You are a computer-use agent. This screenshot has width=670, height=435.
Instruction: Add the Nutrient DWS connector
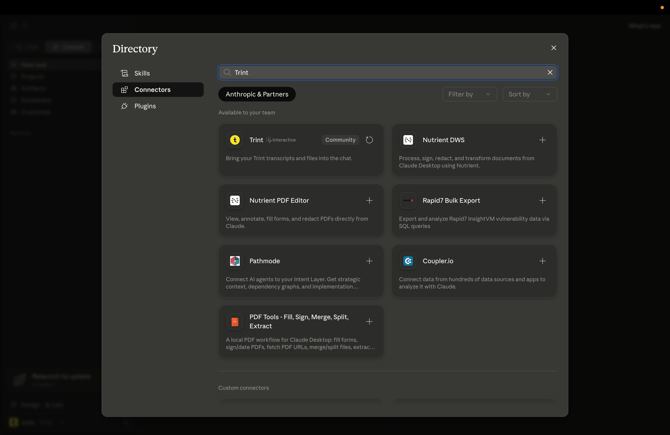[542, 140]
